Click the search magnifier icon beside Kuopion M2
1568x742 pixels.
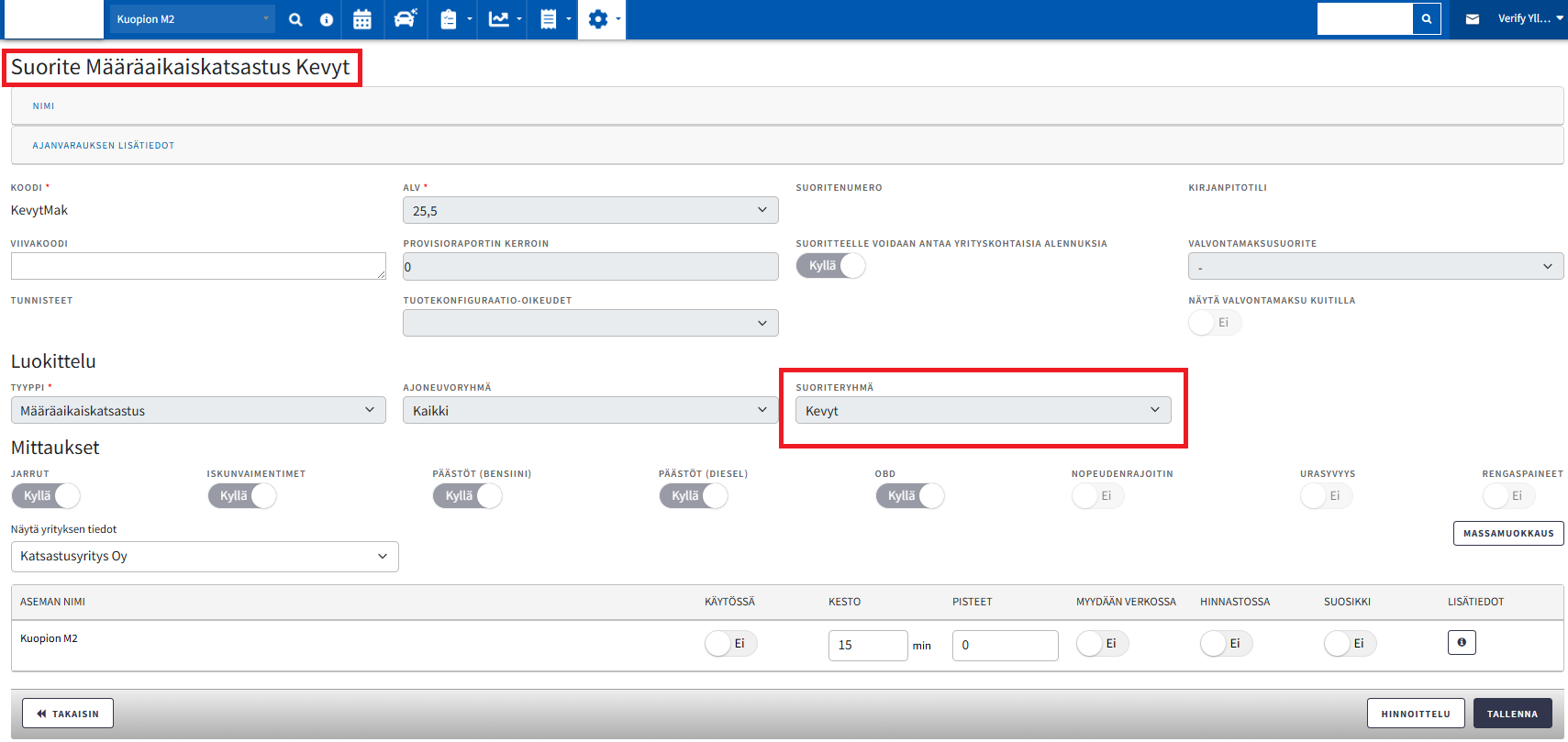pos(295,19)
